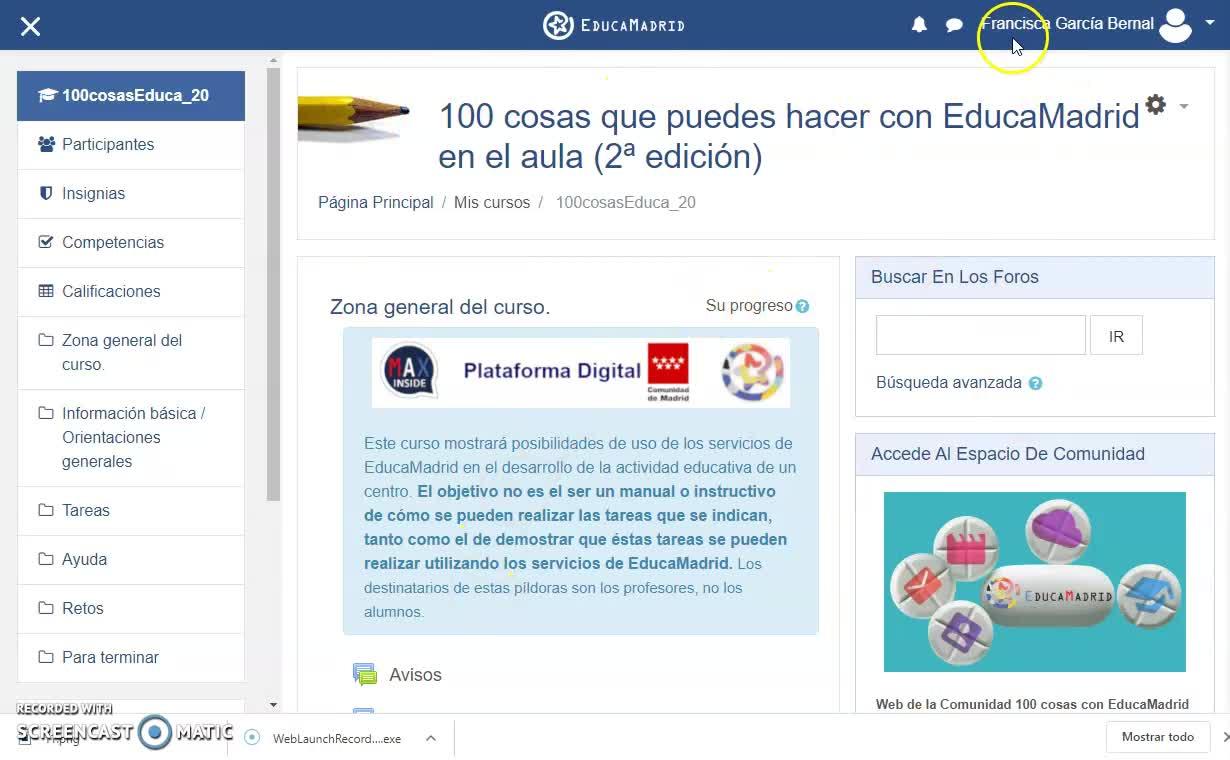The image size is (1230, 760).
Task: Click Mostrar todo downloads button
Action: click(x=1157, y=737)
